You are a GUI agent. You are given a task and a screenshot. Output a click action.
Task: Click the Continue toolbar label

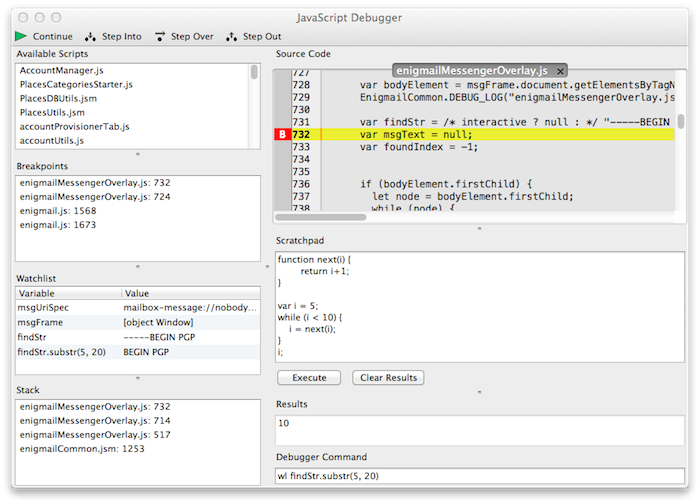coord(53,37)
